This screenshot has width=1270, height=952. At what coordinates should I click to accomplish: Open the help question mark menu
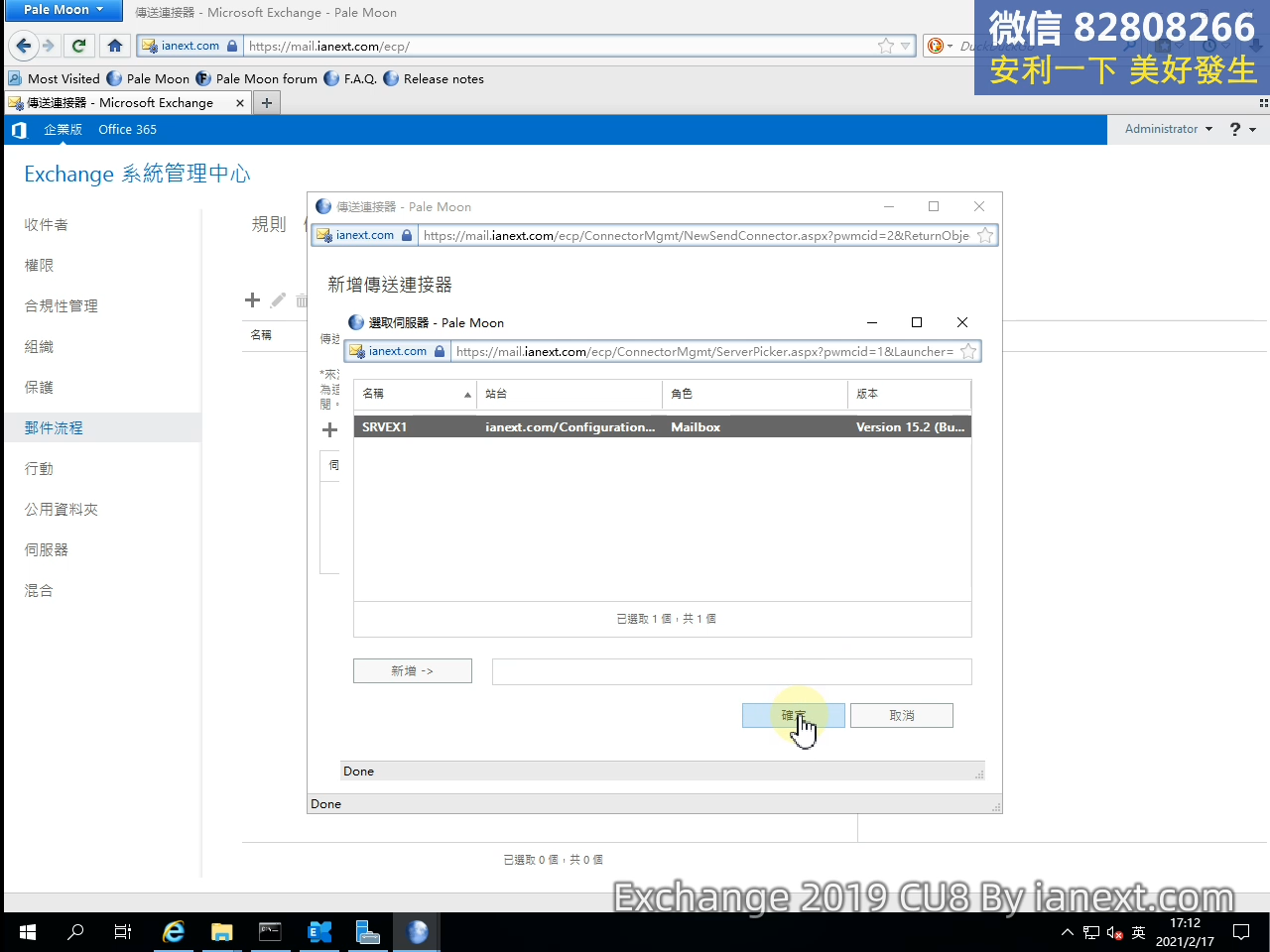pos(1242,129)
